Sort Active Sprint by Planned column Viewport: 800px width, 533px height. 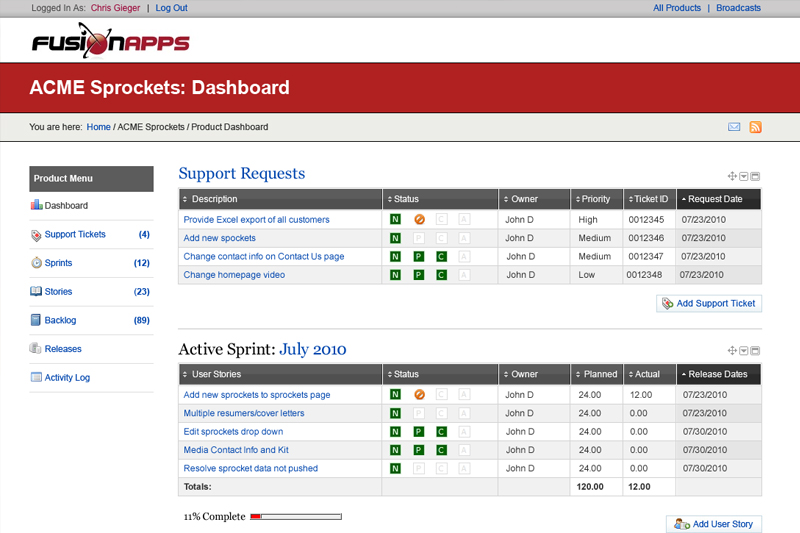coord(596,374)
